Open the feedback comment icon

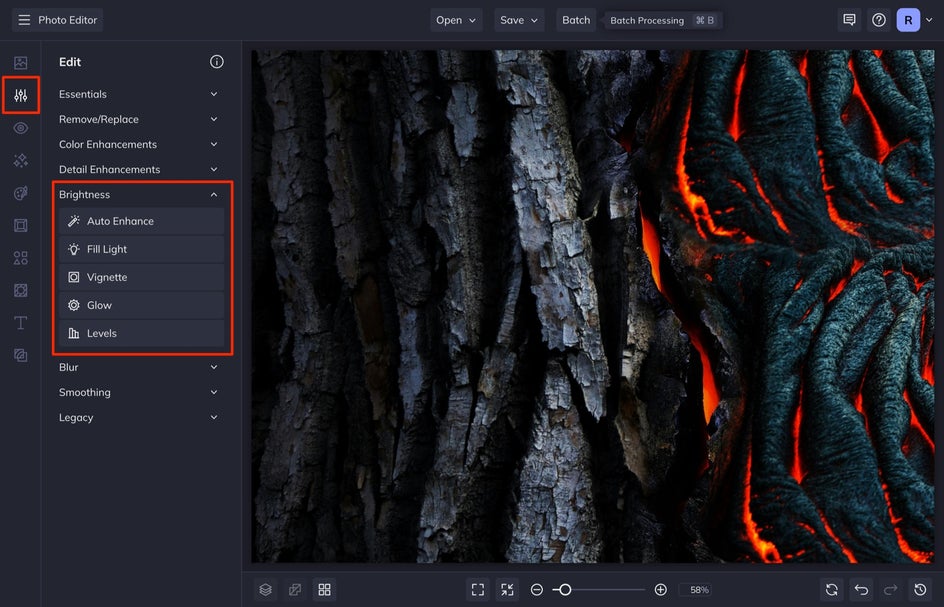849,20
